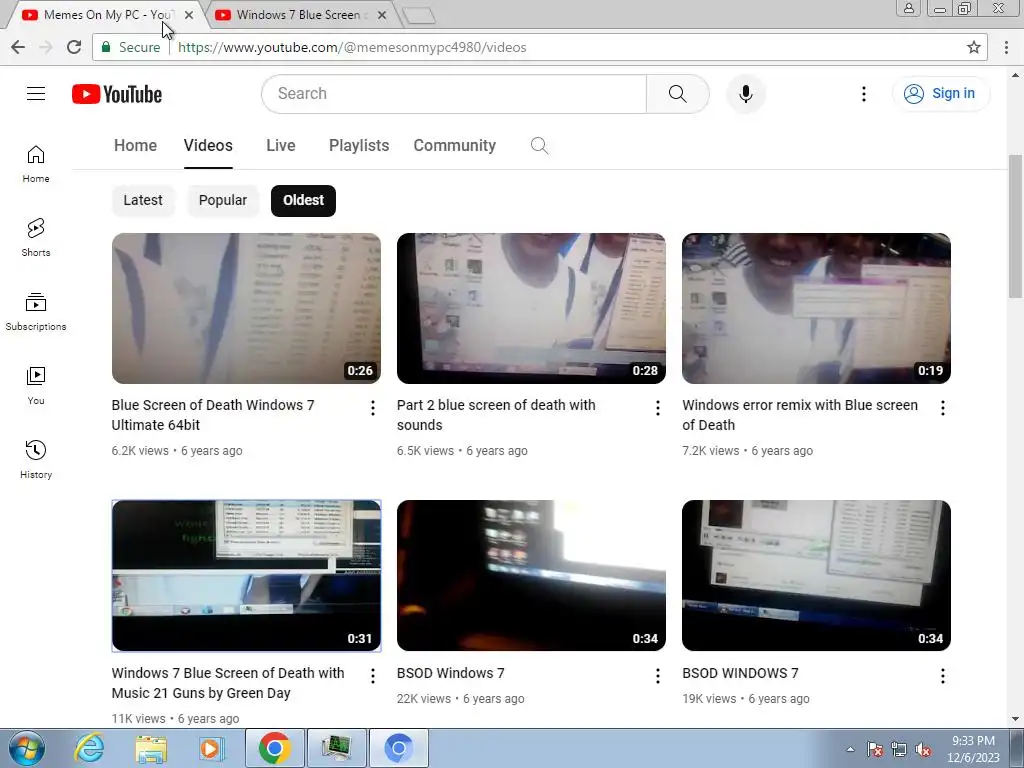Open the Community tab
Screen dimensions: 1024x768
pos(455,146)
